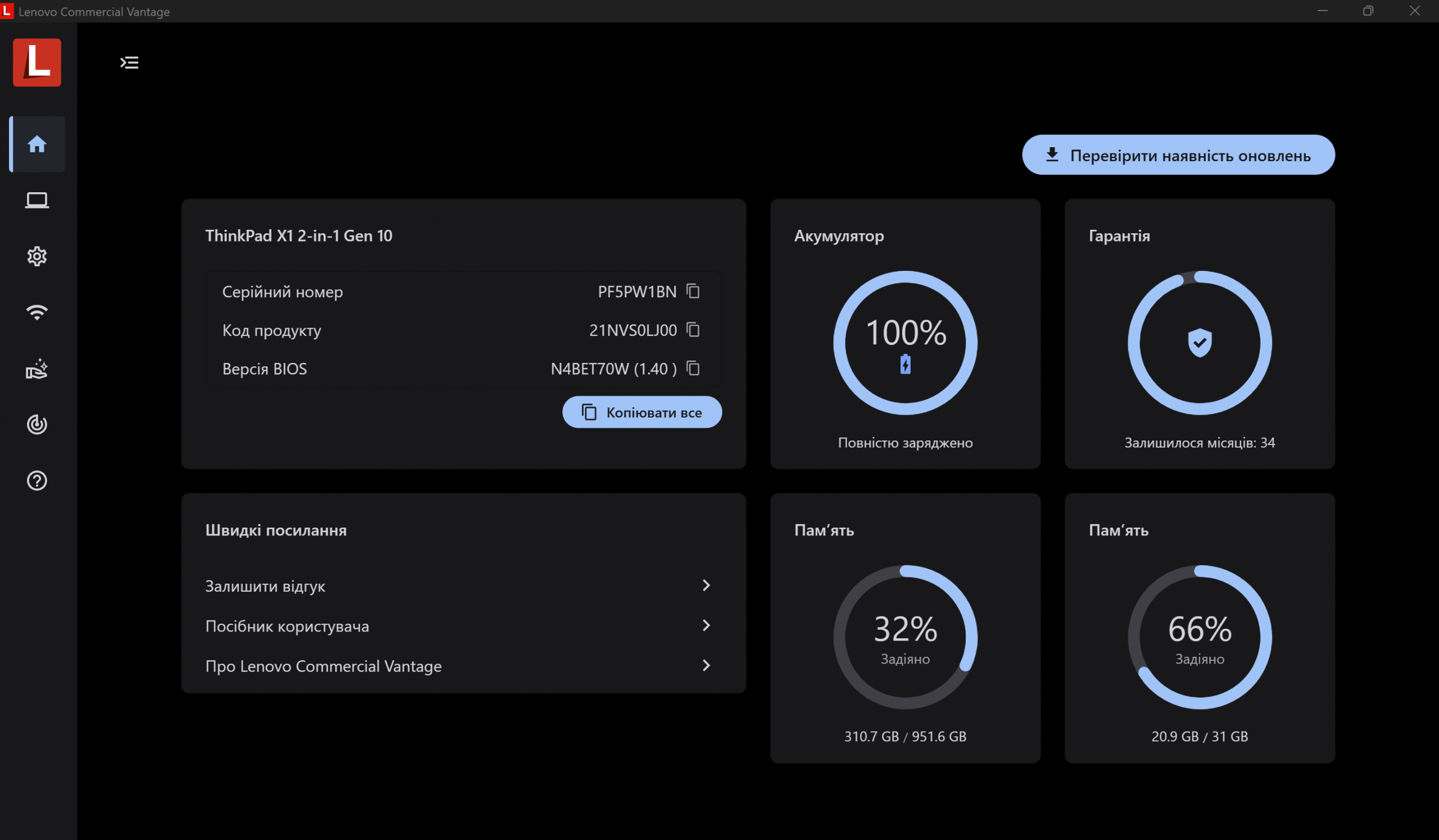Click the 32% storage usage gauge
Viewport: 1439px width, 840px height.
[905, 637]
